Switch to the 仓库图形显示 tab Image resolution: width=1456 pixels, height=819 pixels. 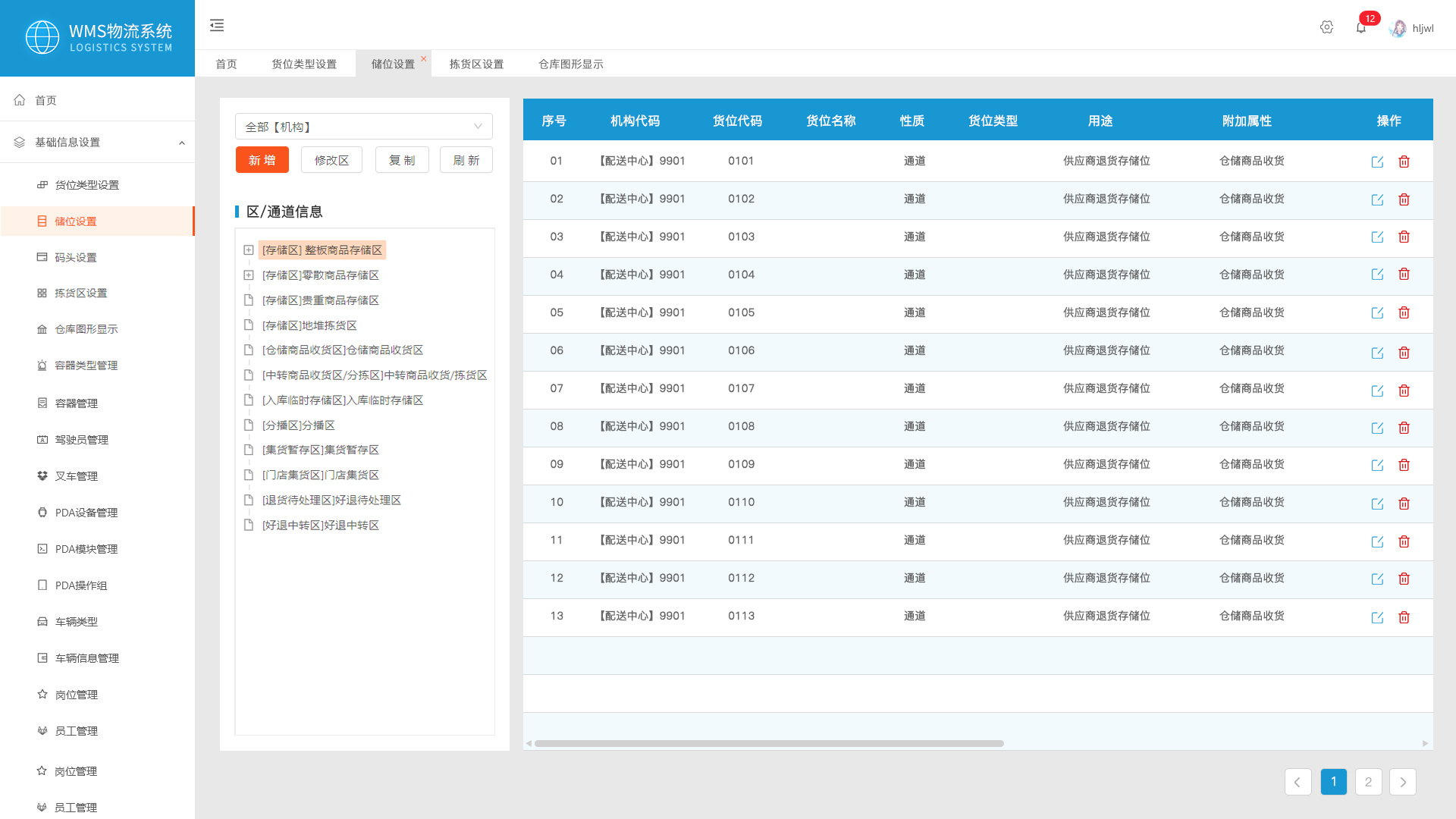[570, 64]
